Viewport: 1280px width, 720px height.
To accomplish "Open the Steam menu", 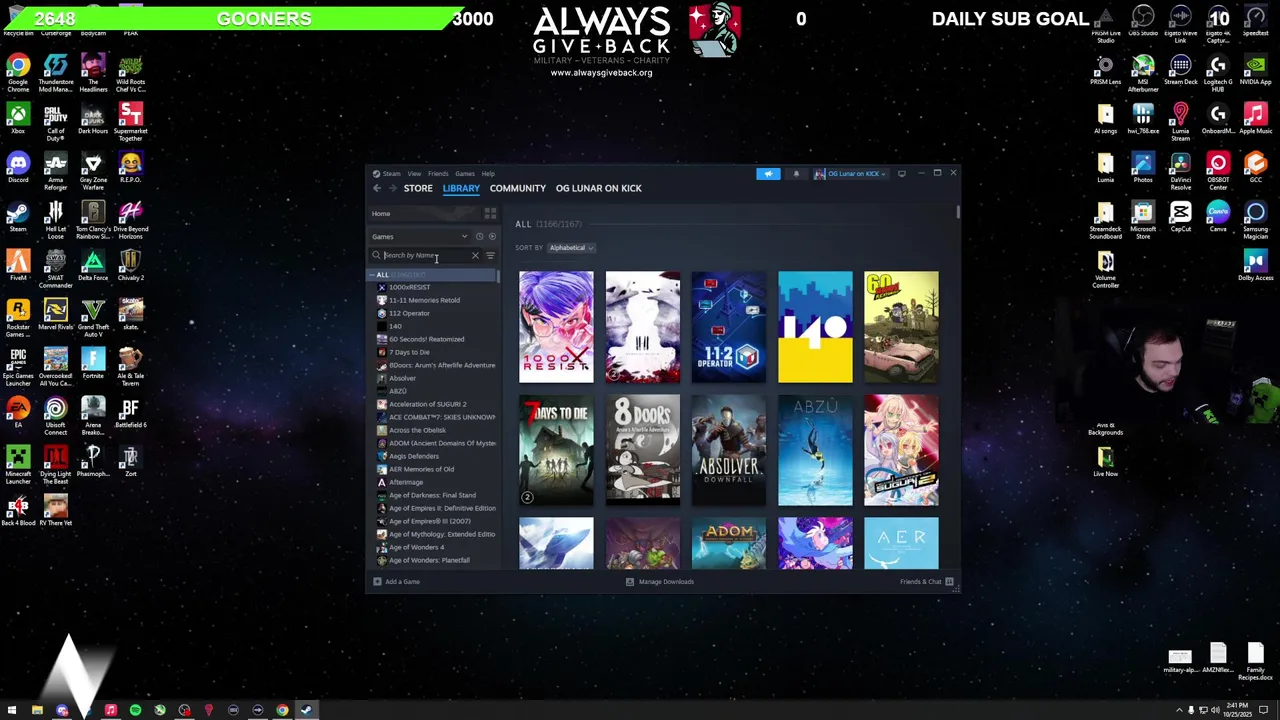I will point(391,174).
